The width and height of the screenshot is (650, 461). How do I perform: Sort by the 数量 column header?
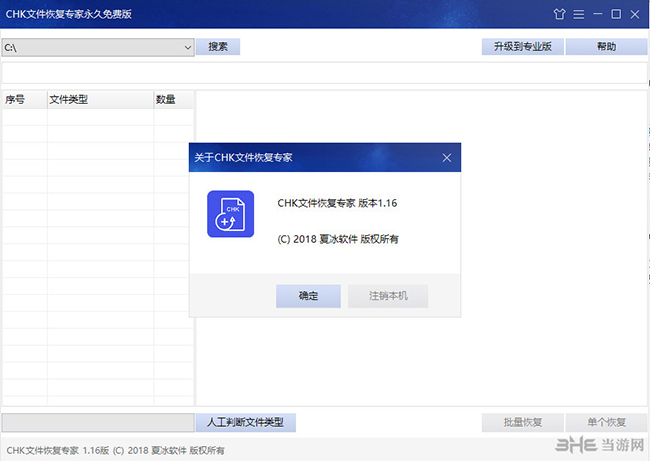tap(174, 99)
